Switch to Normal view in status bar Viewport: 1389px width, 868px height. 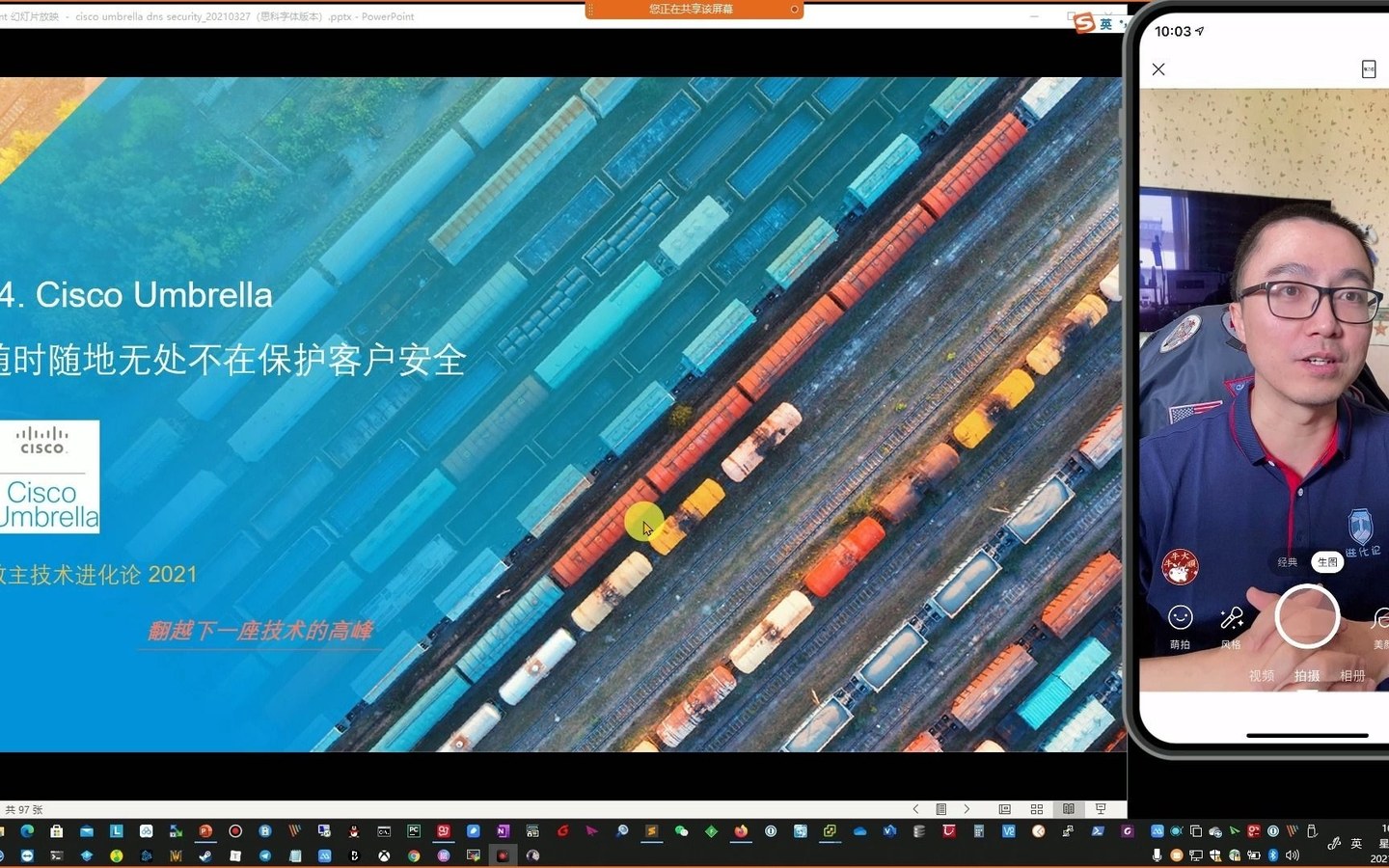(1004, 809)
